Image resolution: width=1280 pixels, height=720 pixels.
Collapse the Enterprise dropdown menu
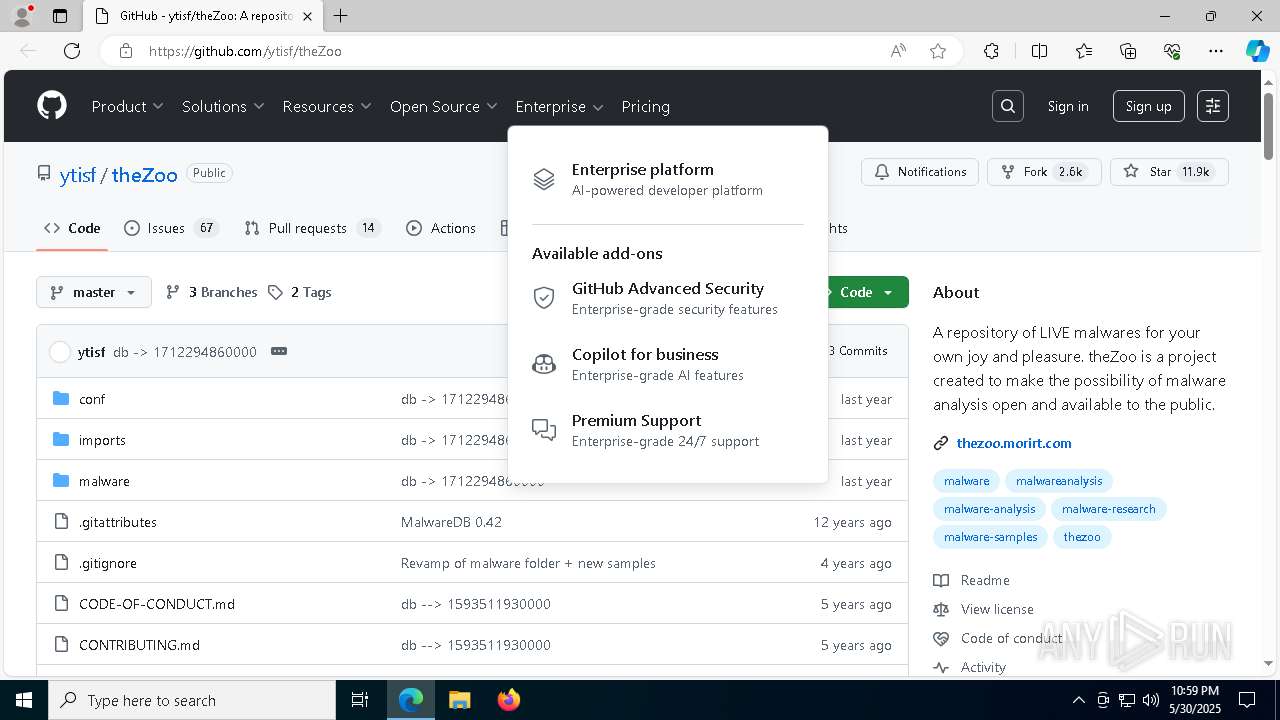pyautogui.click(x=560, y=106)
